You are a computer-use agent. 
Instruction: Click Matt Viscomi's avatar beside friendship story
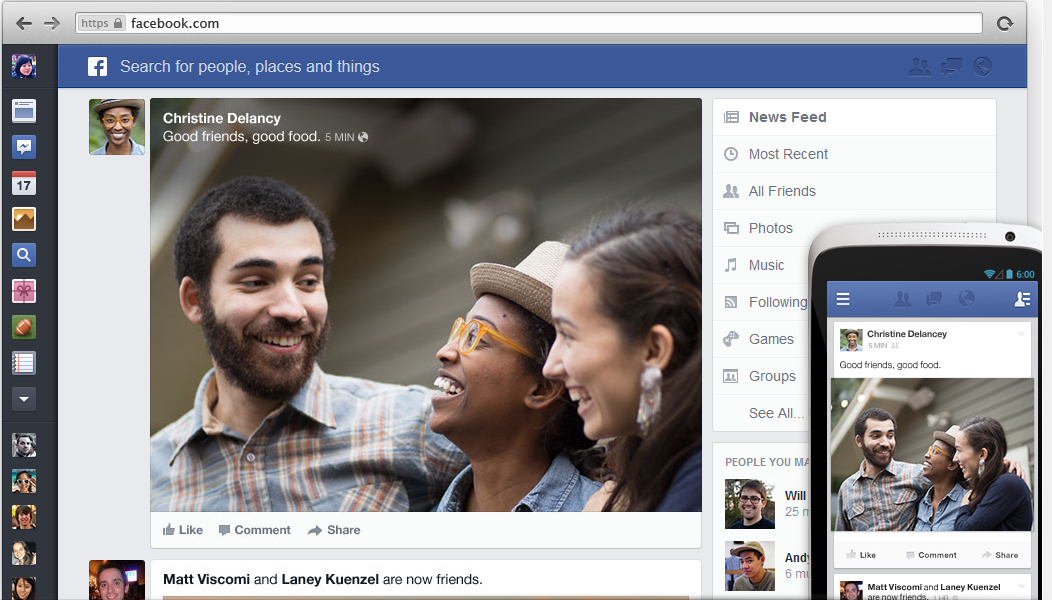[117, 580]
